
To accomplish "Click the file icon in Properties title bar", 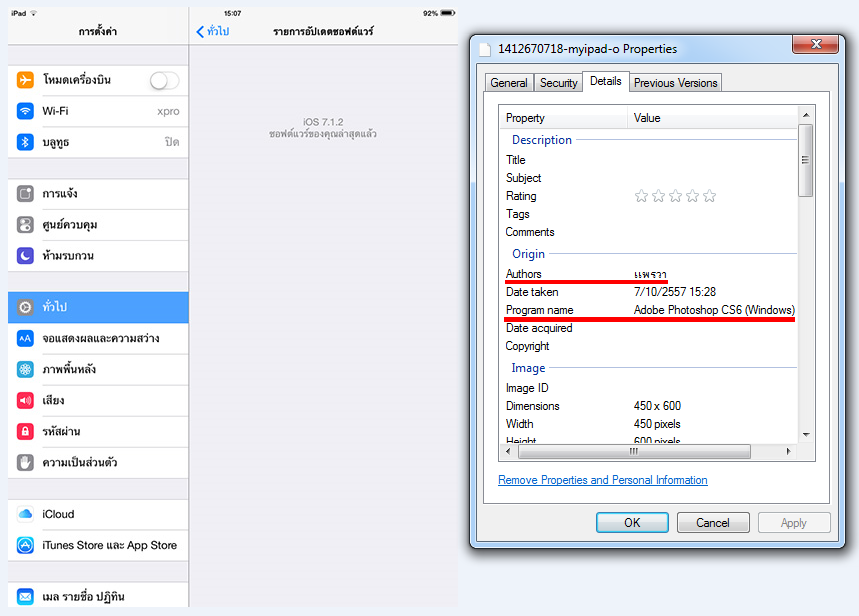I will click(x=485, y=49).
